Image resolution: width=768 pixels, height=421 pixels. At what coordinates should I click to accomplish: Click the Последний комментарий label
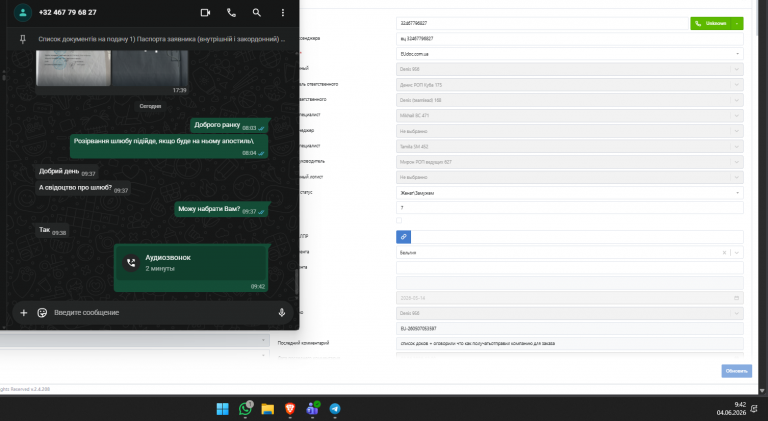tap(303, 343)
